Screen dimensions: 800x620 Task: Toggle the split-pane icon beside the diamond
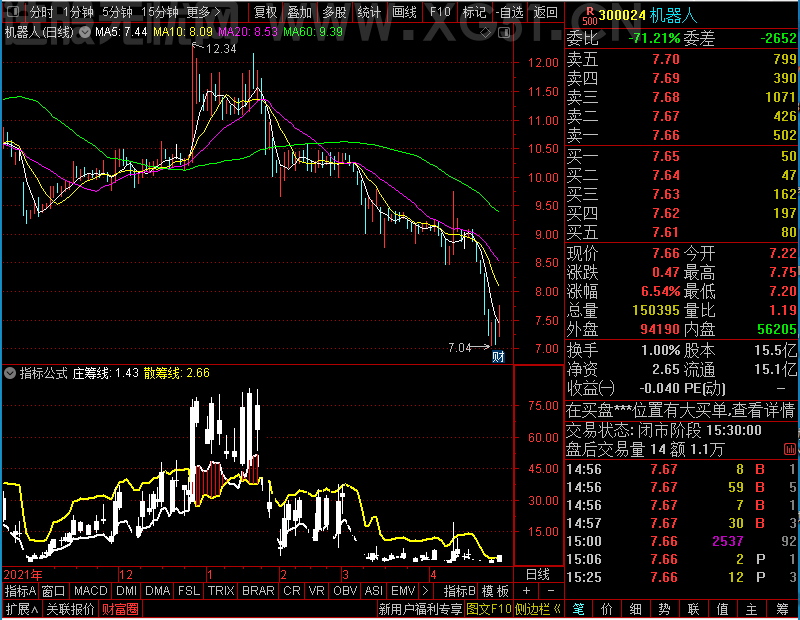(x=504, y=33)
